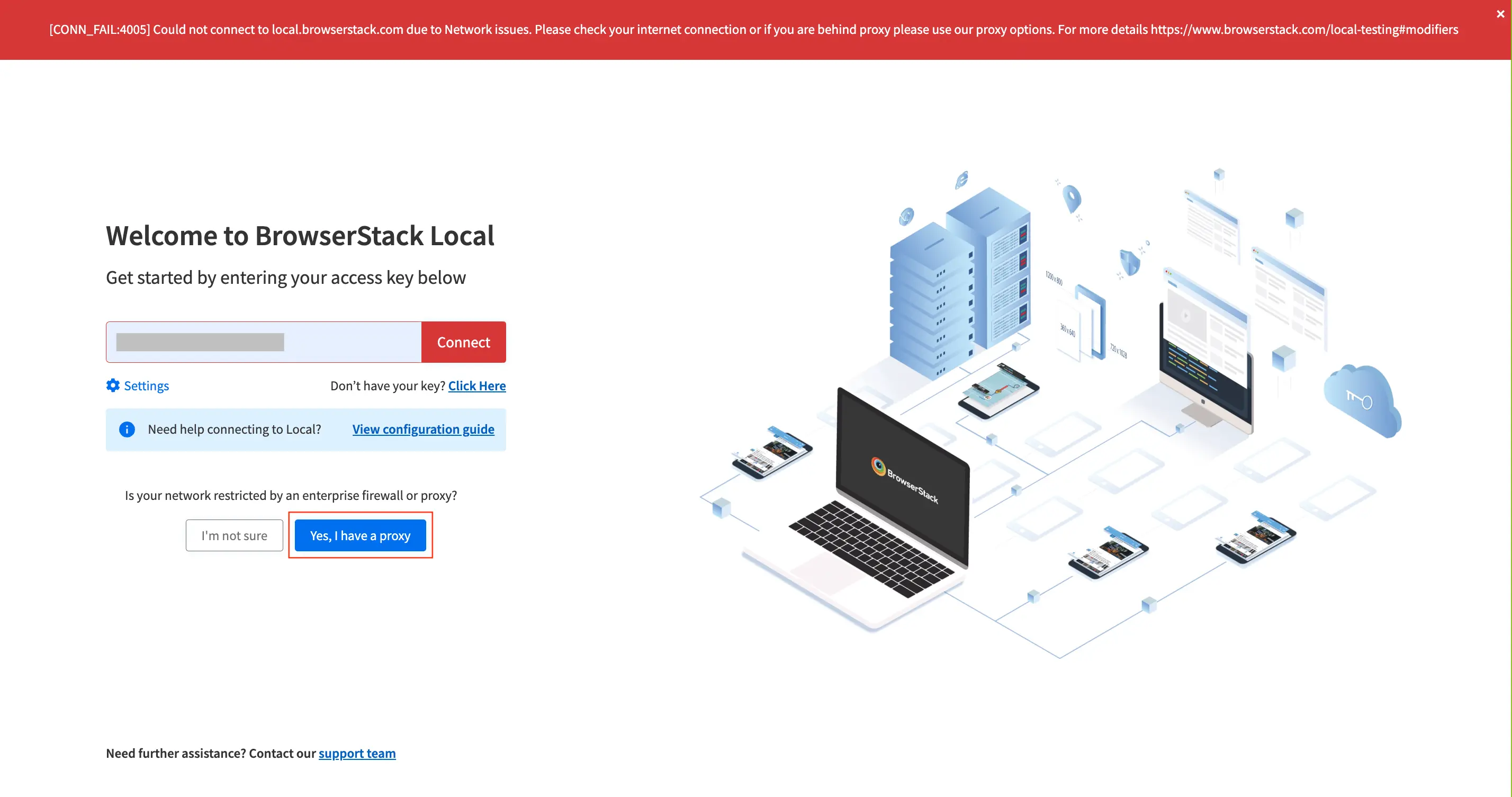Focus the access key input field

tap(264, 342)
